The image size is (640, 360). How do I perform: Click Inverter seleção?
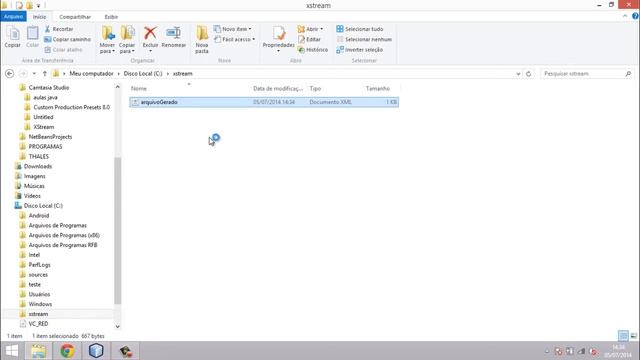point(360,49)
